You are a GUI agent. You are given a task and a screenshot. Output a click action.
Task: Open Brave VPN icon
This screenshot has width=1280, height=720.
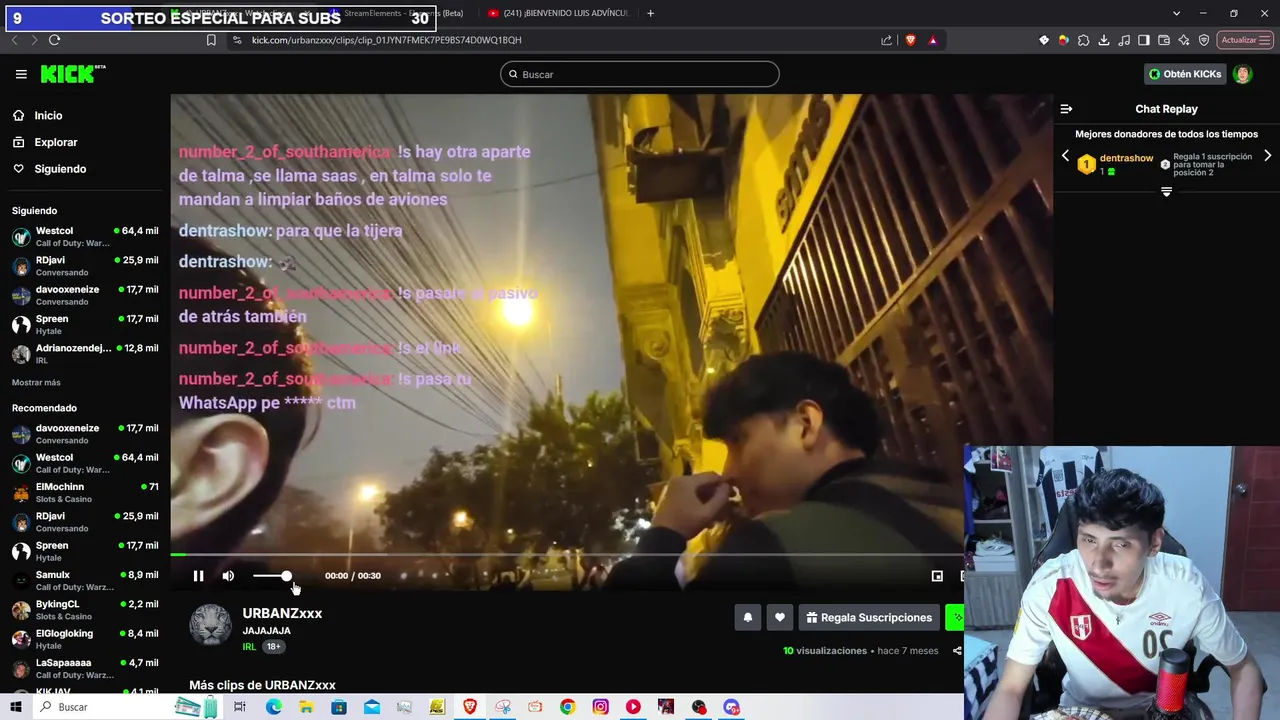(x=1204, y=40)
